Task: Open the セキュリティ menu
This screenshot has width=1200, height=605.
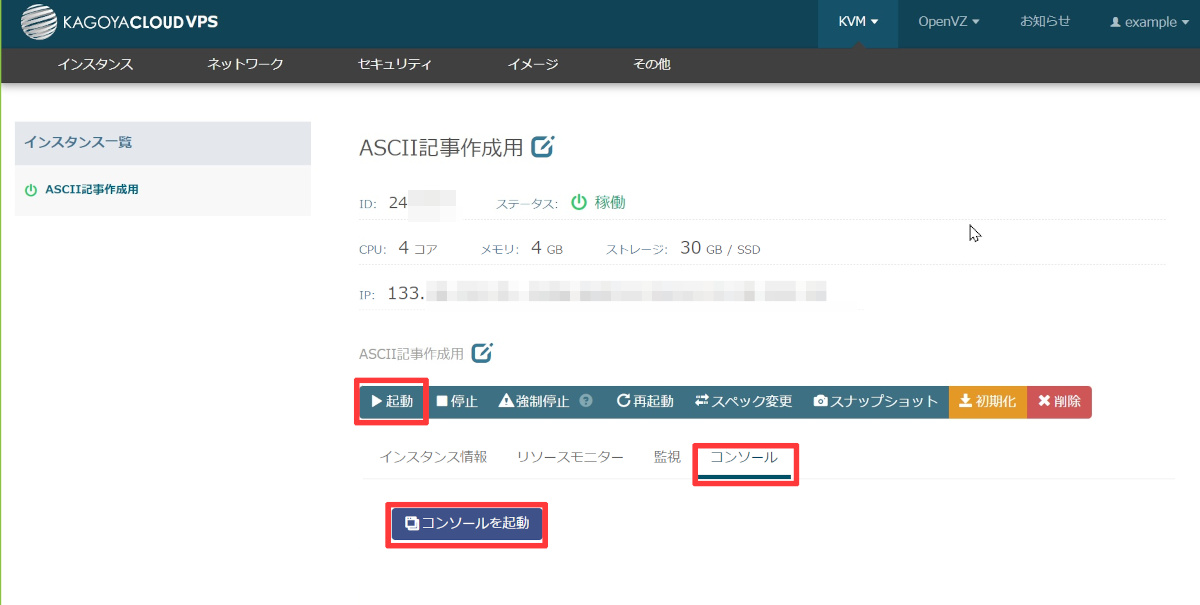Action: coord(395,64)
